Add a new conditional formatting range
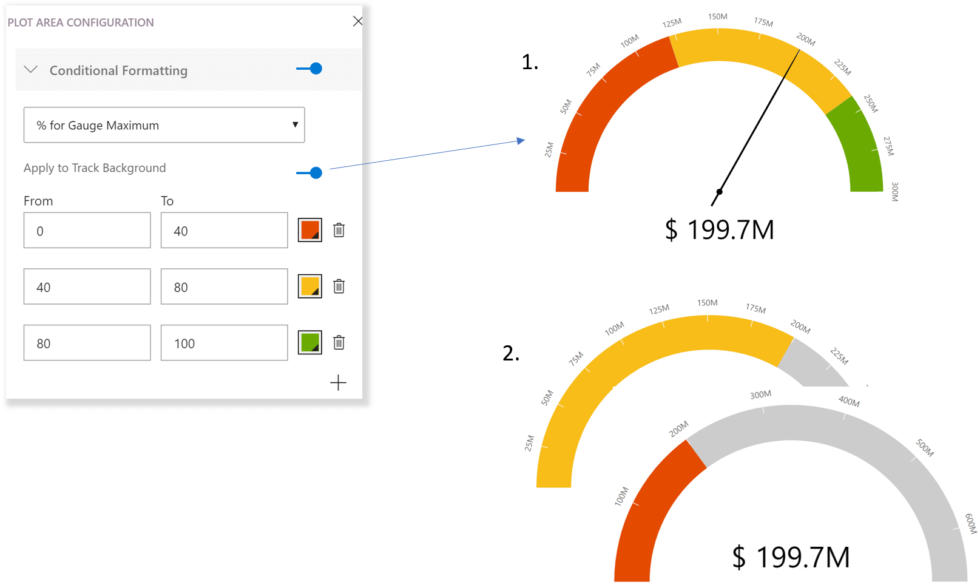This screenshot has width=980, height=585. (338, 382)
